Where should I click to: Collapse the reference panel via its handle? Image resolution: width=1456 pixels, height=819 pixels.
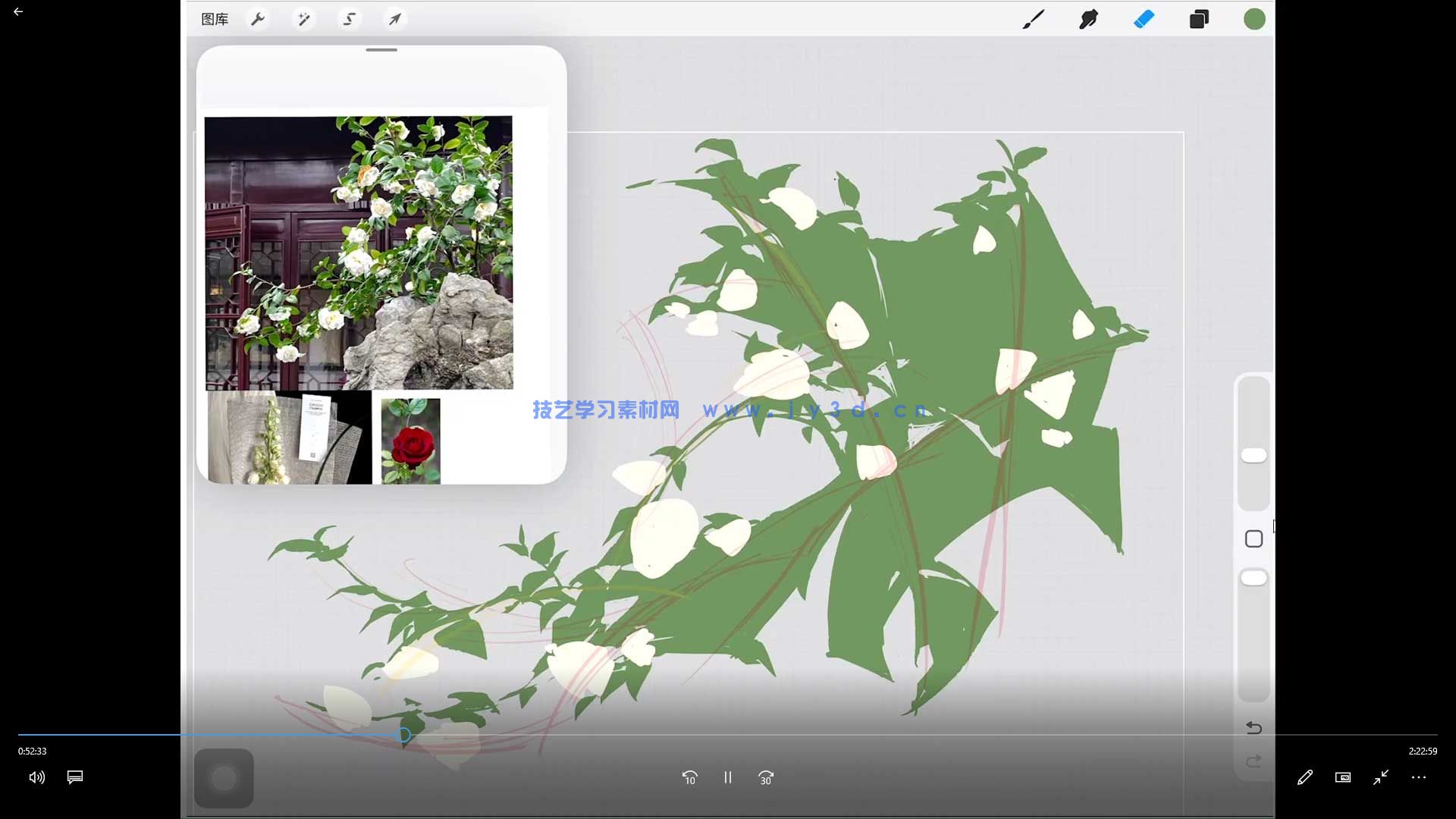point(381,50)
